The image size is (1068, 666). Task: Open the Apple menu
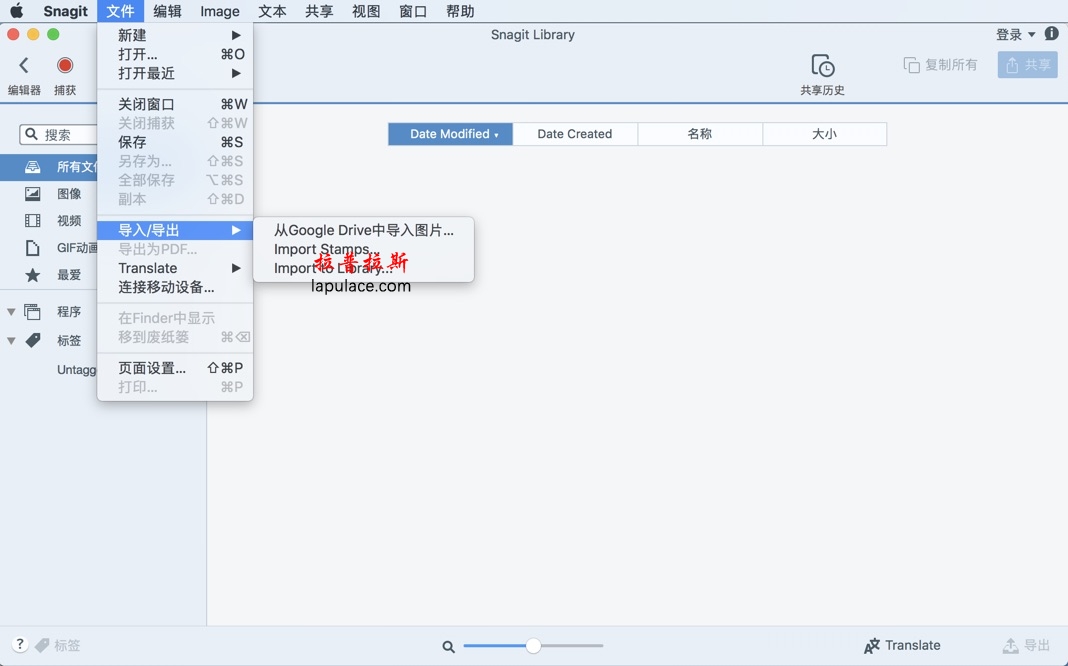click(x=16, y=11)
